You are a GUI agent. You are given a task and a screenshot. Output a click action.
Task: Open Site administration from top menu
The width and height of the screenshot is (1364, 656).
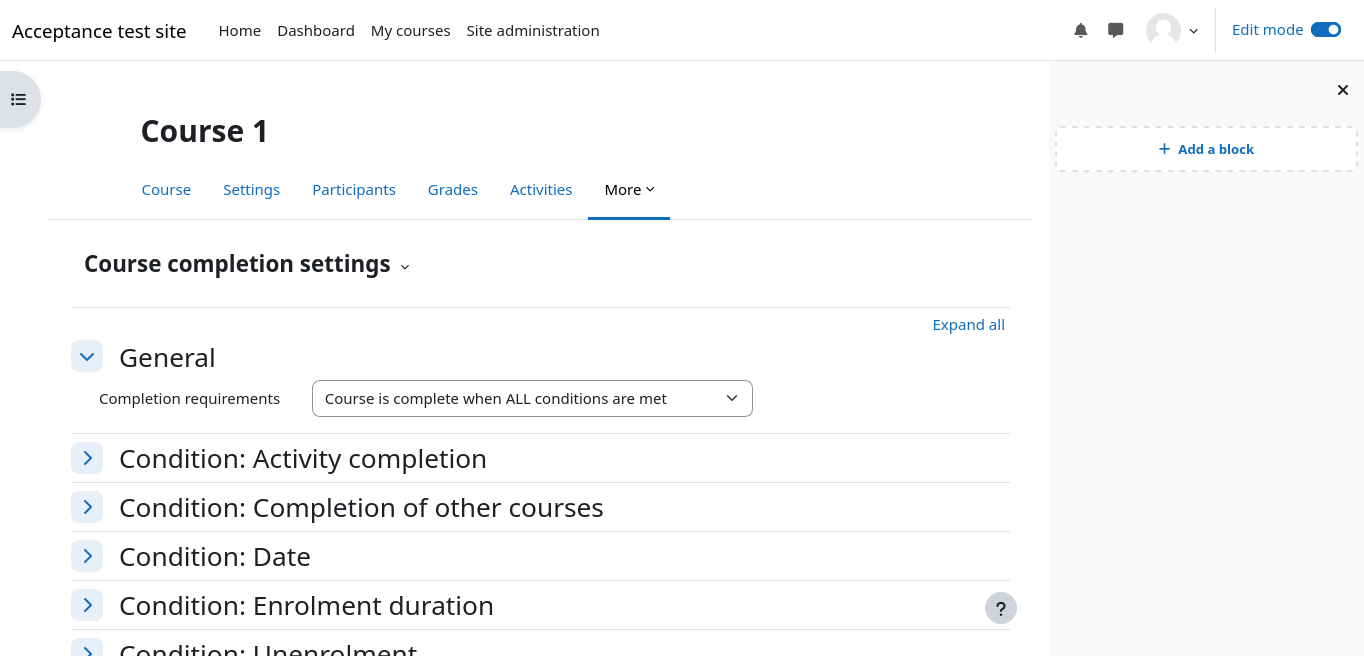[533, 31]
